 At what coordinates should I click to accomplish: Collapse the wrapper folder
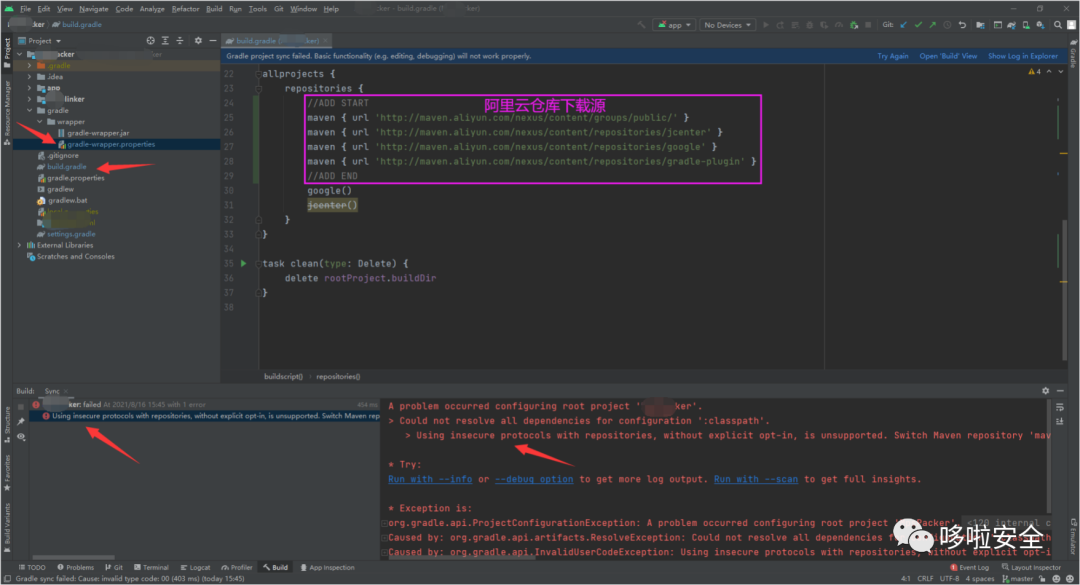pyautogui.click(x=39, y=121)
